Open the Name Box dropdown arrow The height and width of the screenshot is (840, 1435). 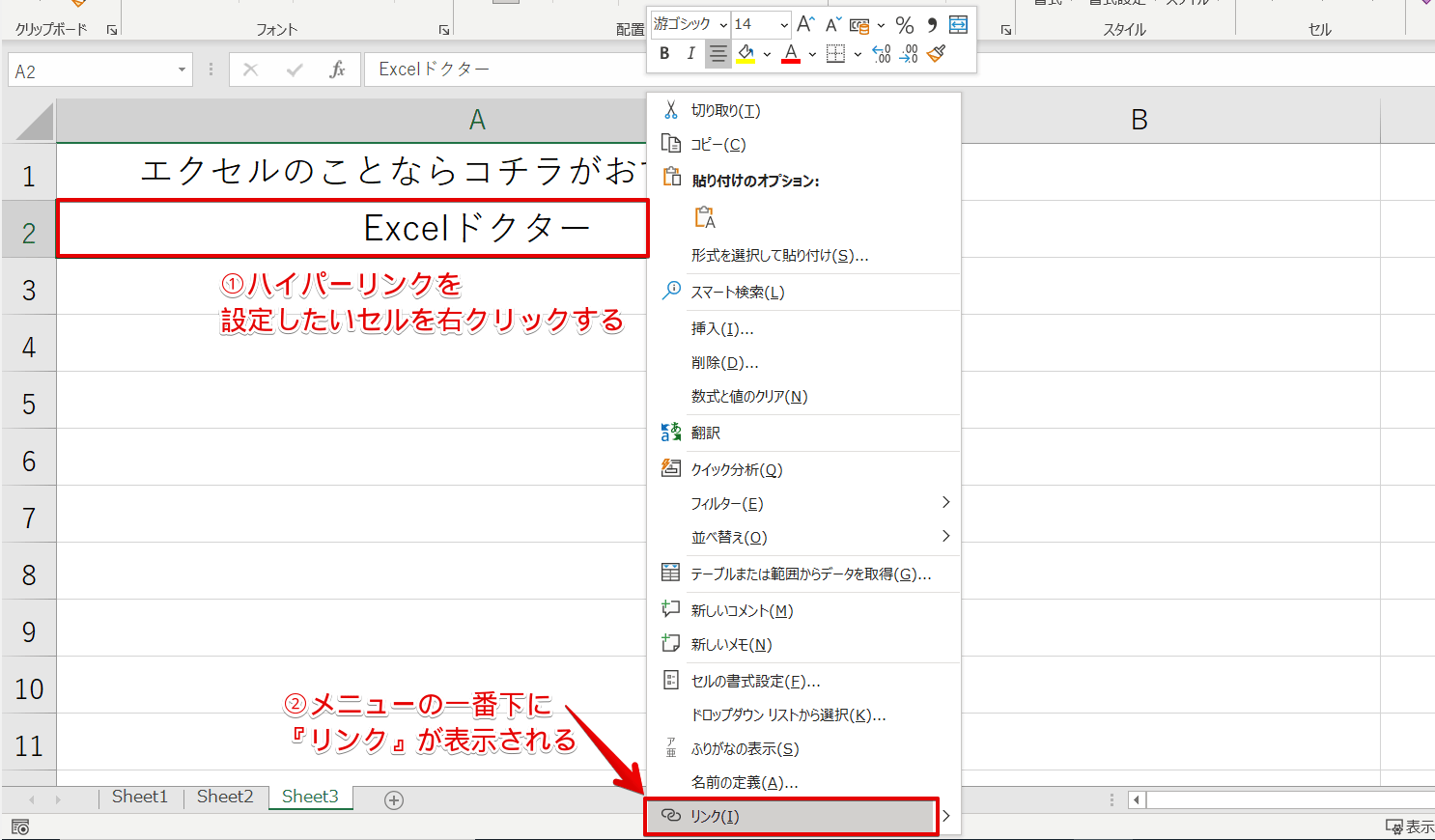point(182,70)
